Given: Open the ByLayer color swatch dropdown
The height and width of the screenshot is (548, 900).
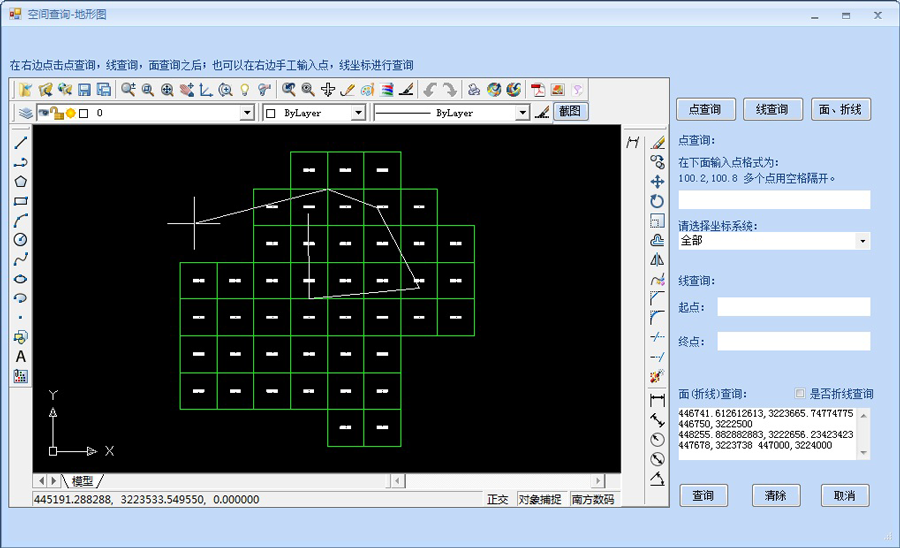Looking at the screenshot, I should click(358, 114).
